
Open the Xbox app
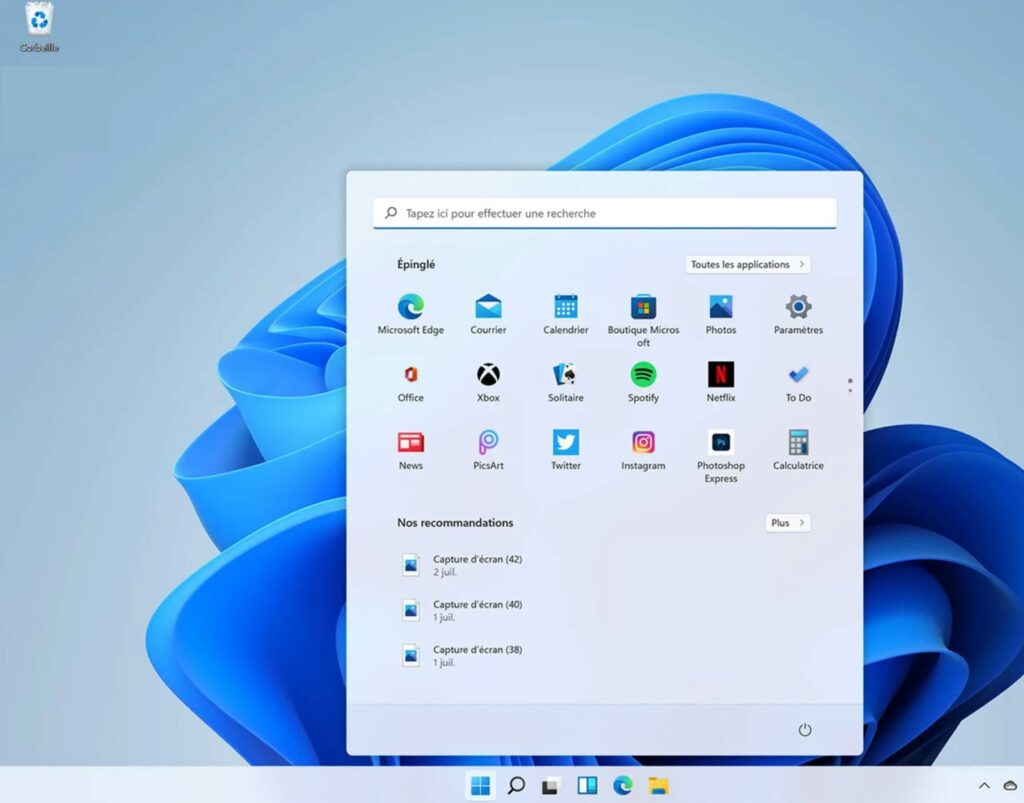pyautogui.click(x=488, y=376)
